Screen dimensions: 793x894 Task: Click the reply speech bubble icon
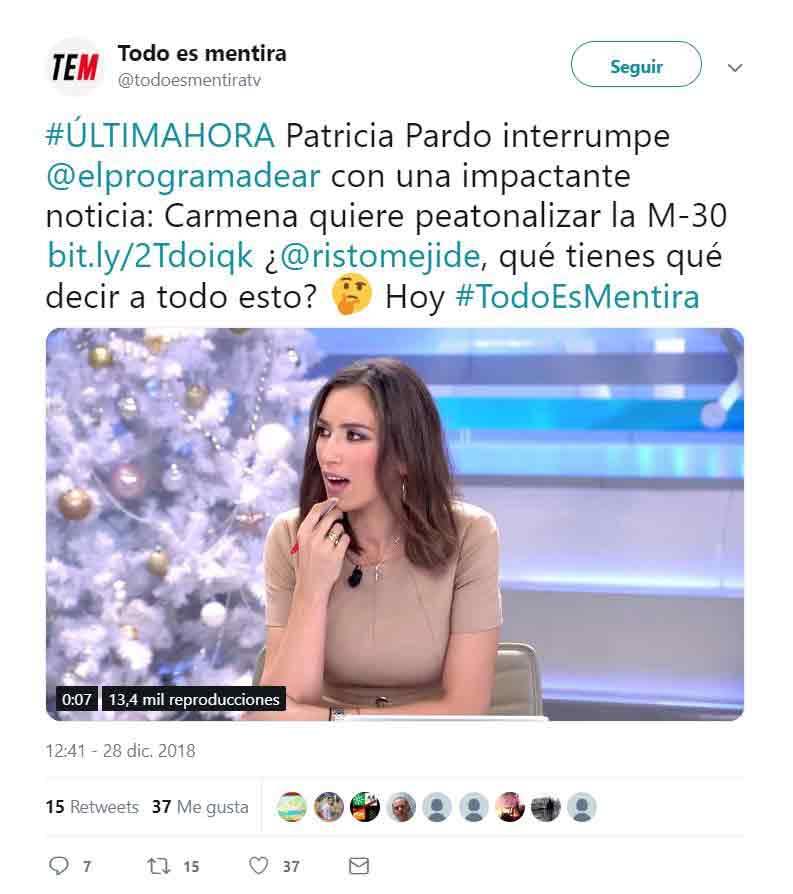tap(59, 865)
